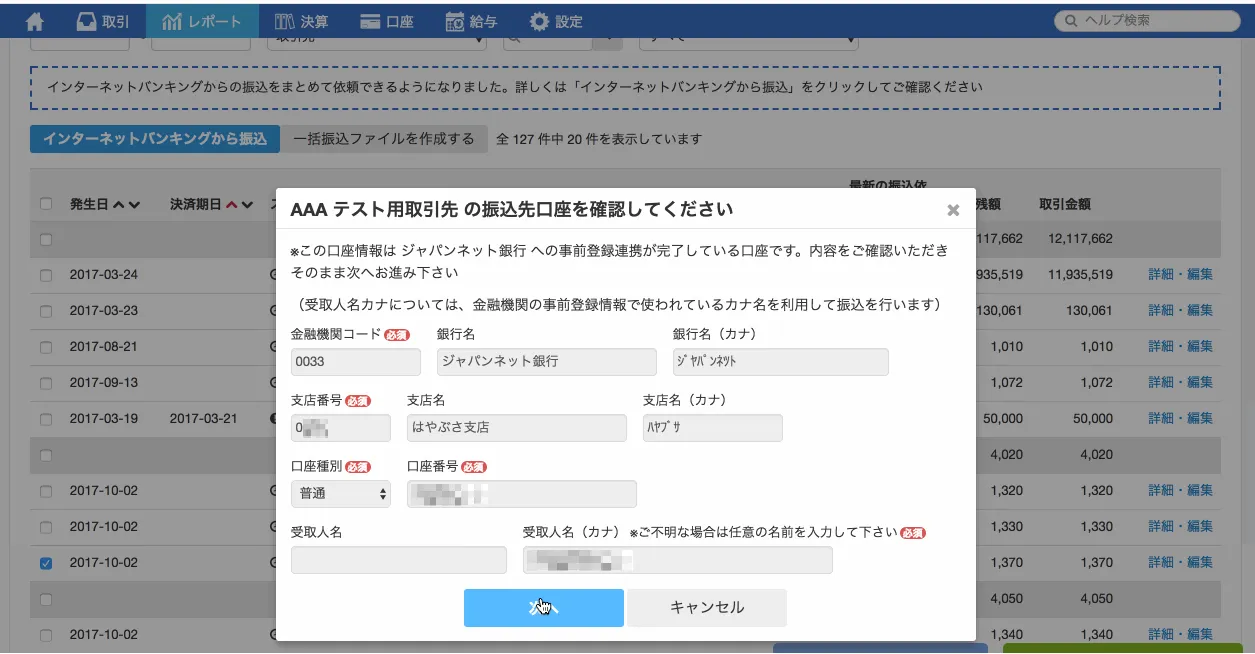The width and height of the screenshot is (1255, 654).
Task: Click the 銀行名（カナ） field
Action: tap(781, 361)
